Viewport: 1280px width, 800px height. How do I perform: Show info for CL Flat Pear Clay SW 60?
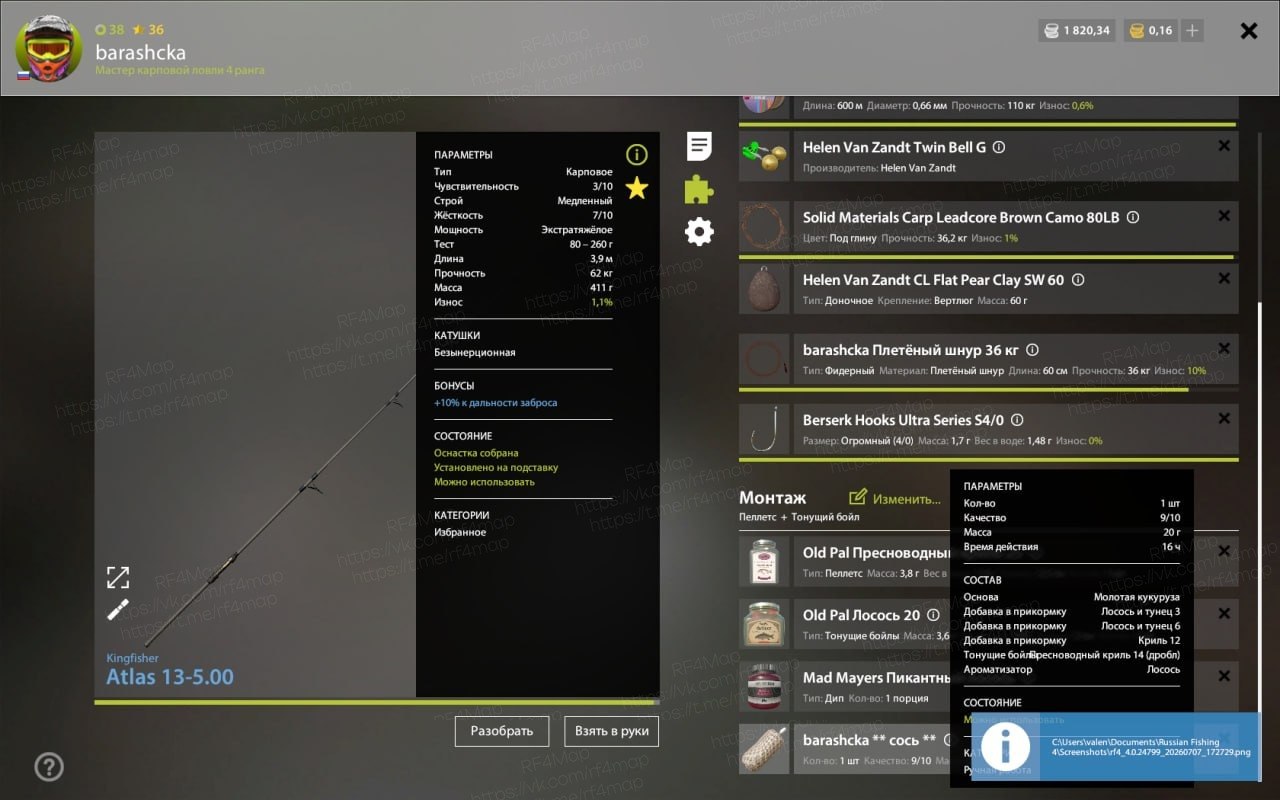point(1078,281)
